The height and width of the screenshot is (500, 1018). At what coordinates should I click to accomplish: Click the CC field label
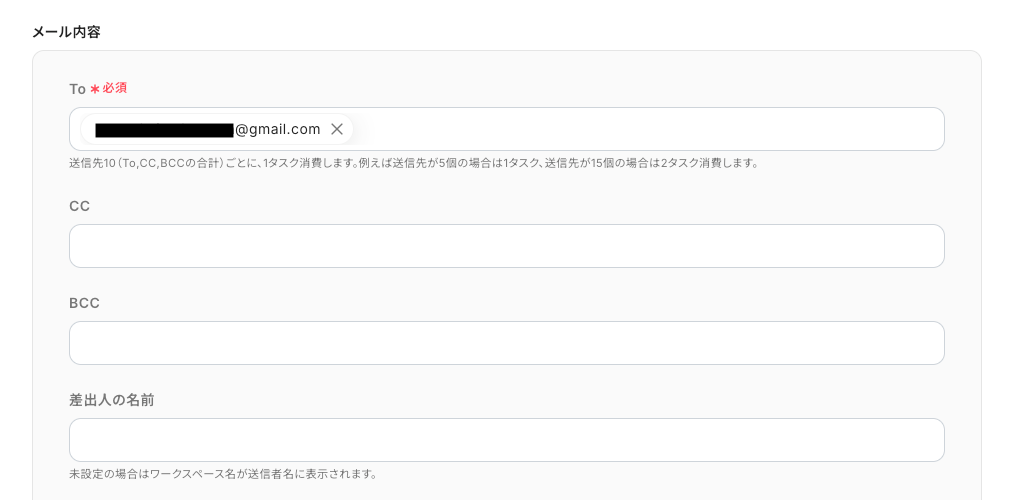click(x=79, y=206)
